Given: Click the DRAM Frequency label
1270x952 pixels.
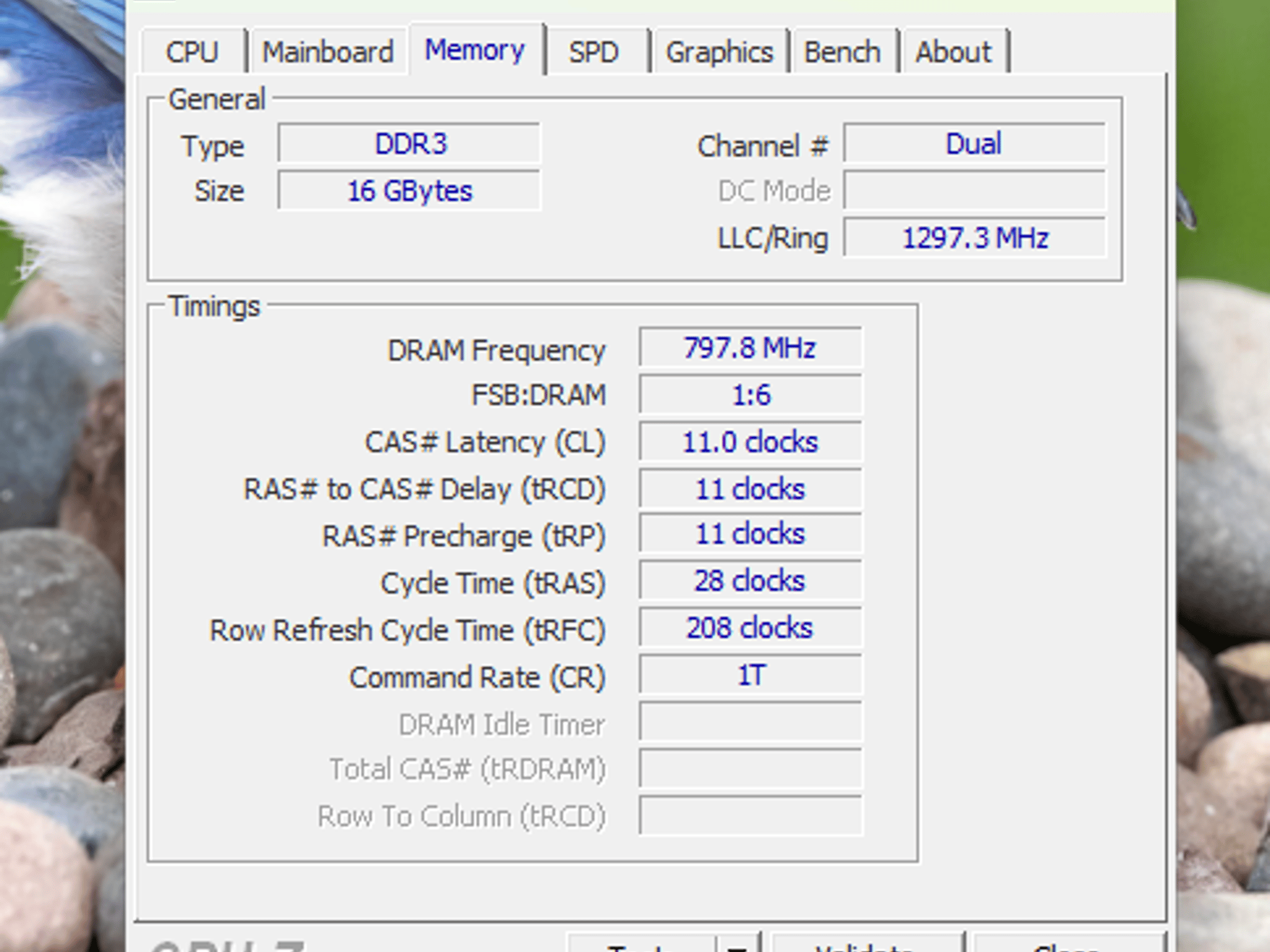Looking at the screenshot, I should click(x=496, y=351).
